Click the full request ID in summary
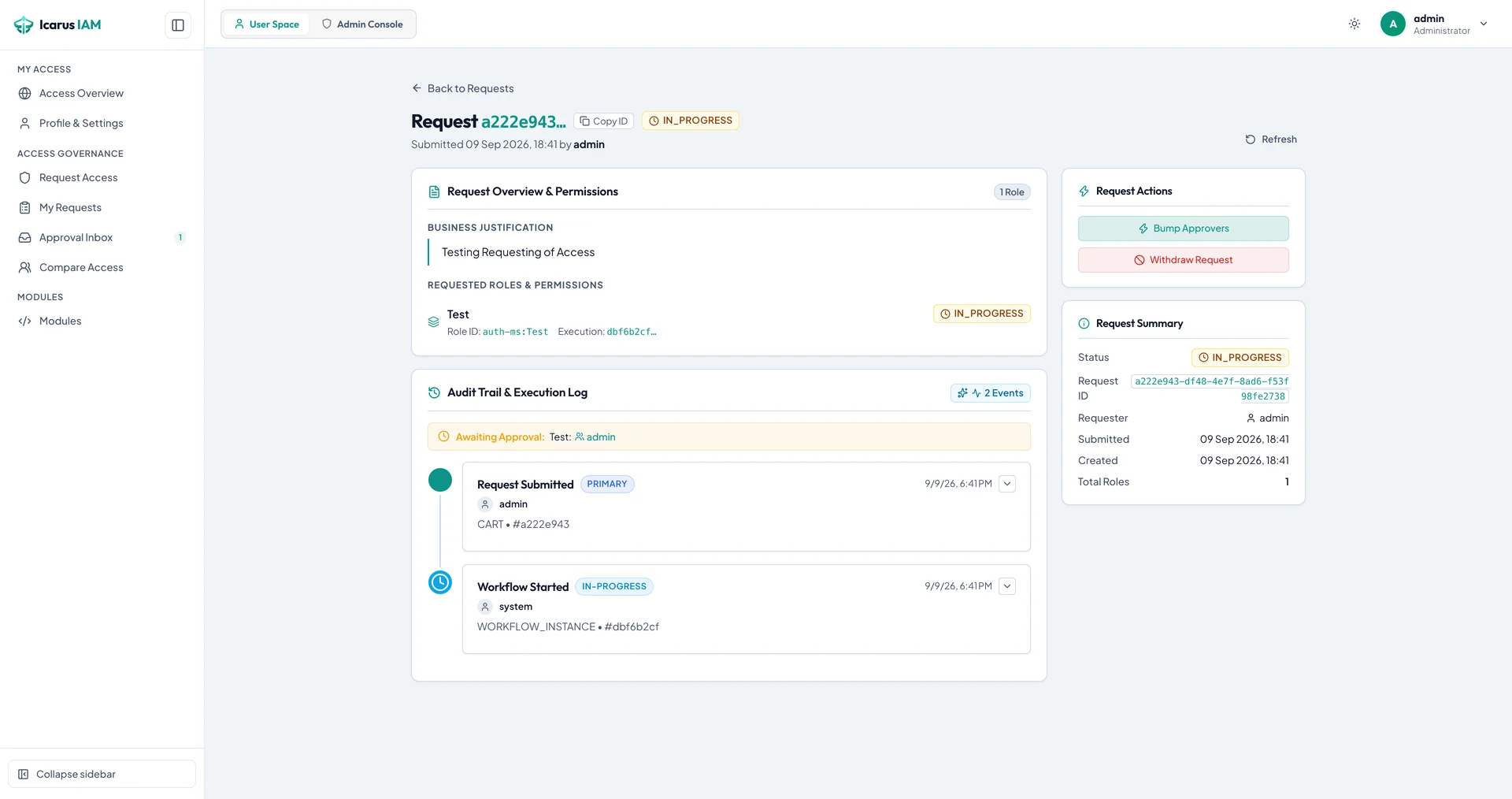This screenshot has width=1512, height=799. [x=1210, y=388]
